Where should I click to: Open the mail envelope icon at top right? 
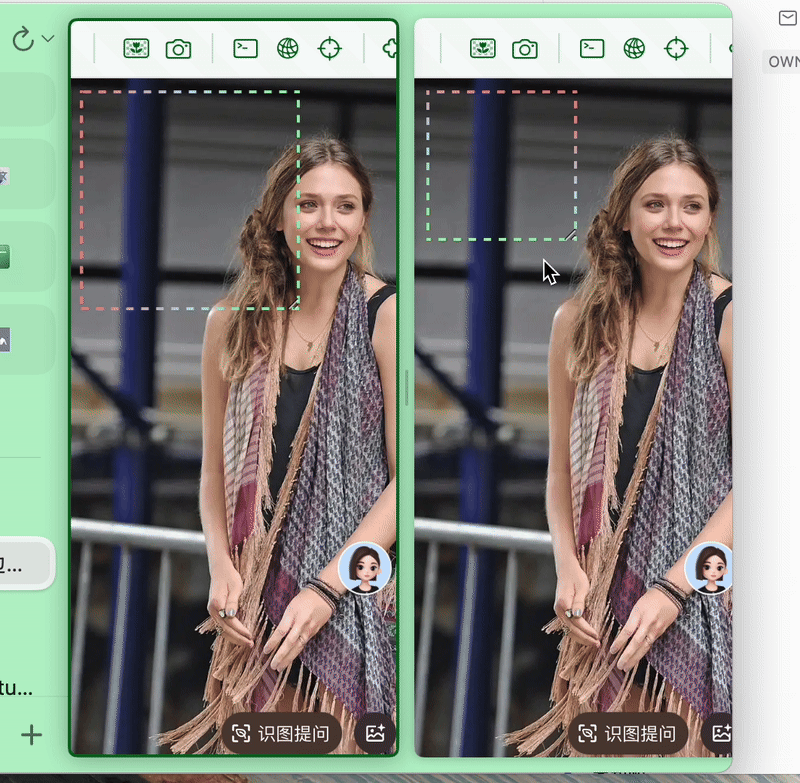pos(788,18)
